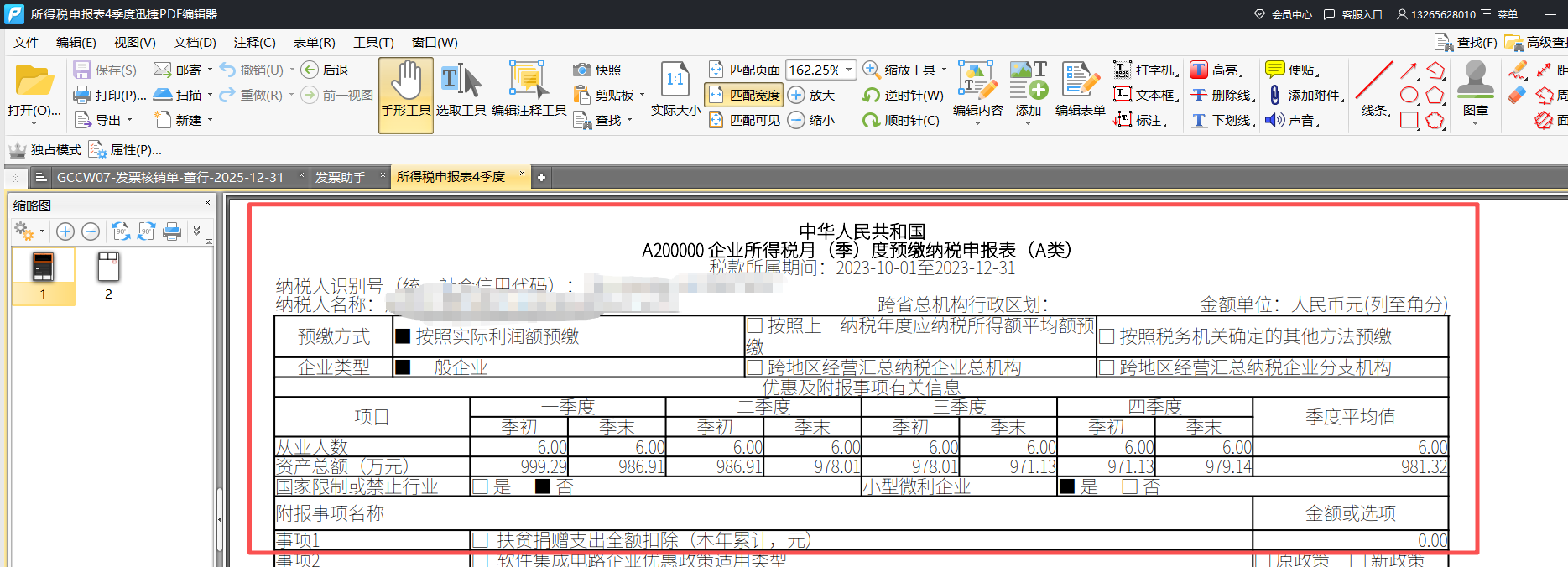1568x567 pixels.
Task: Tick 否 for 小型微利企业
Action: pyautogui.click(x=1130, y=486)
